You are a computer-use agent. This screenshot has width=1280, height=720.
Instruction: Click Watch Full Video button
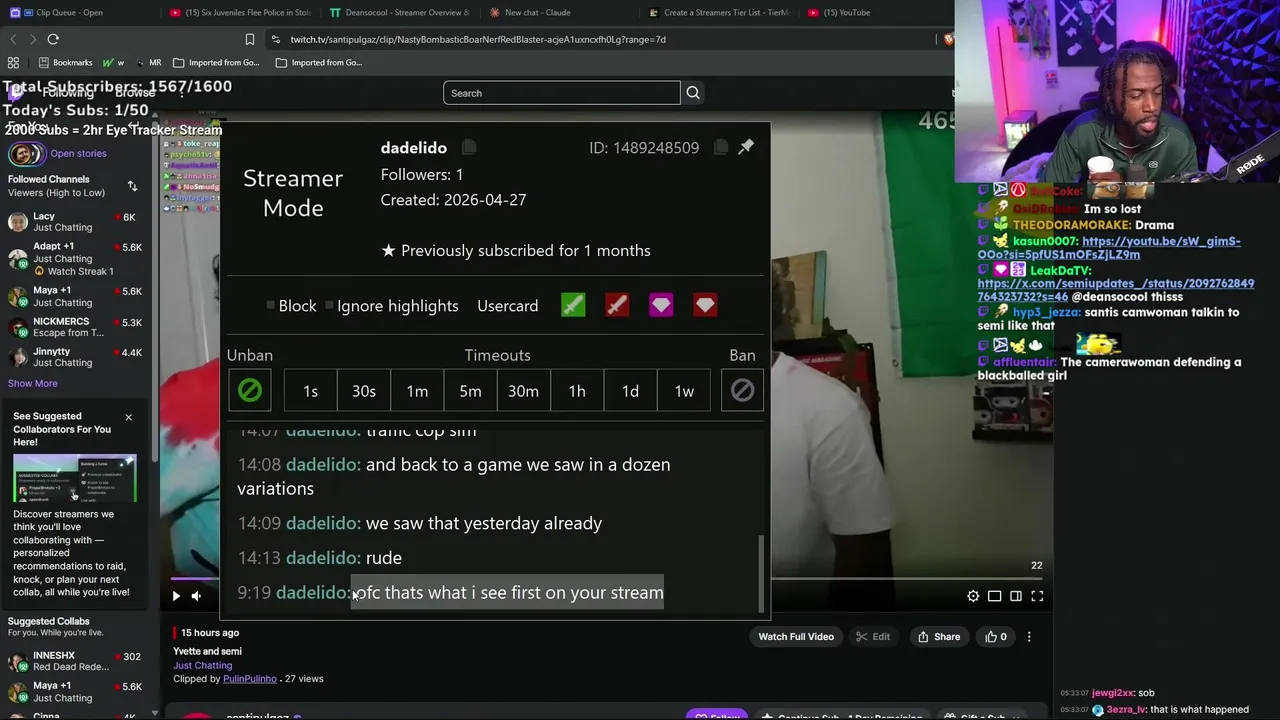tap(796, 637)
